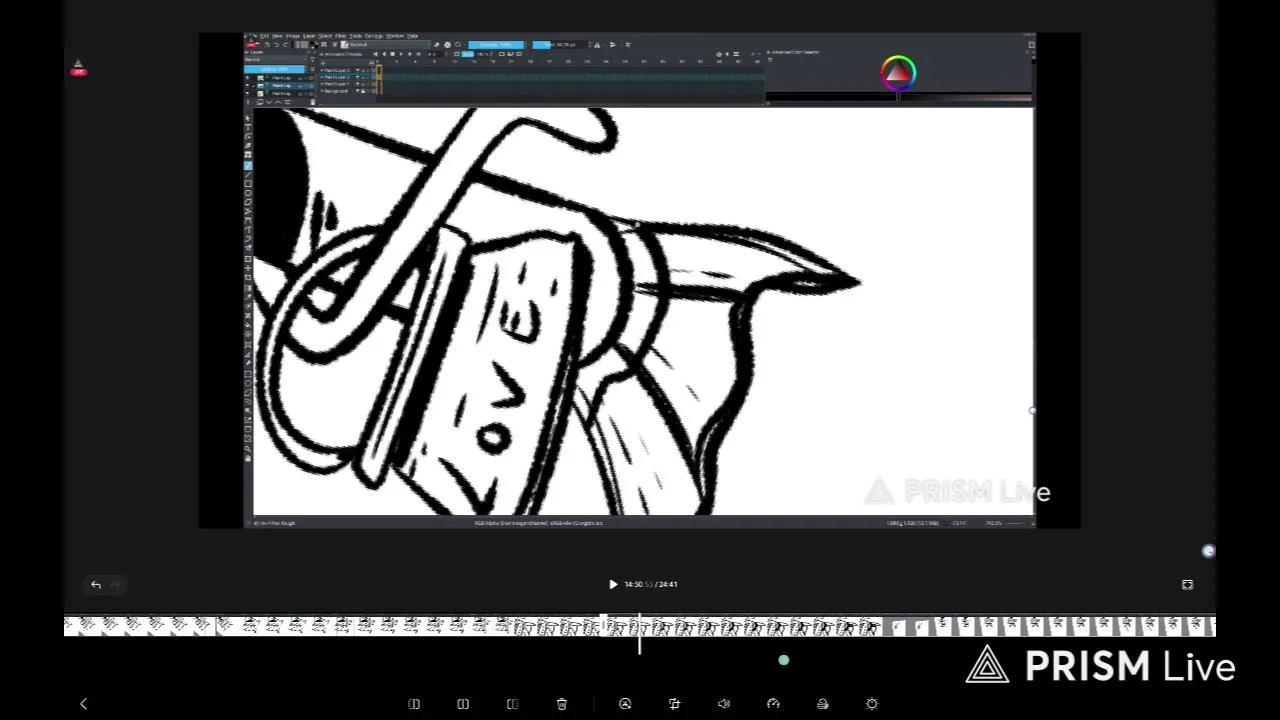The width and height of the screenshot is (1280, 720).
Task: Click the first split clip icon
Action: pyautogui.click(x=414, y=704)
